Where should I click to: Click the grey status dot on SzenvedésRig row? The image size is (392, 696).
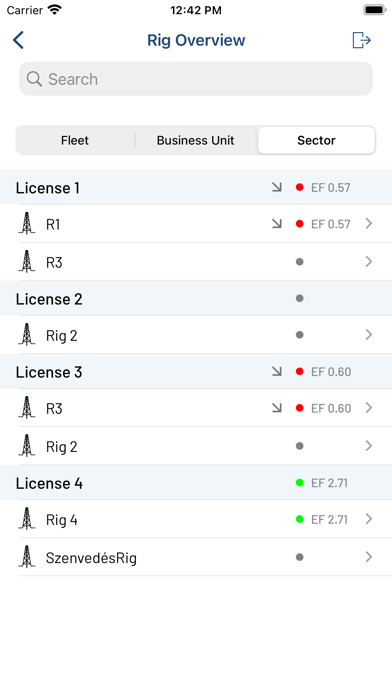pos(300,557)
